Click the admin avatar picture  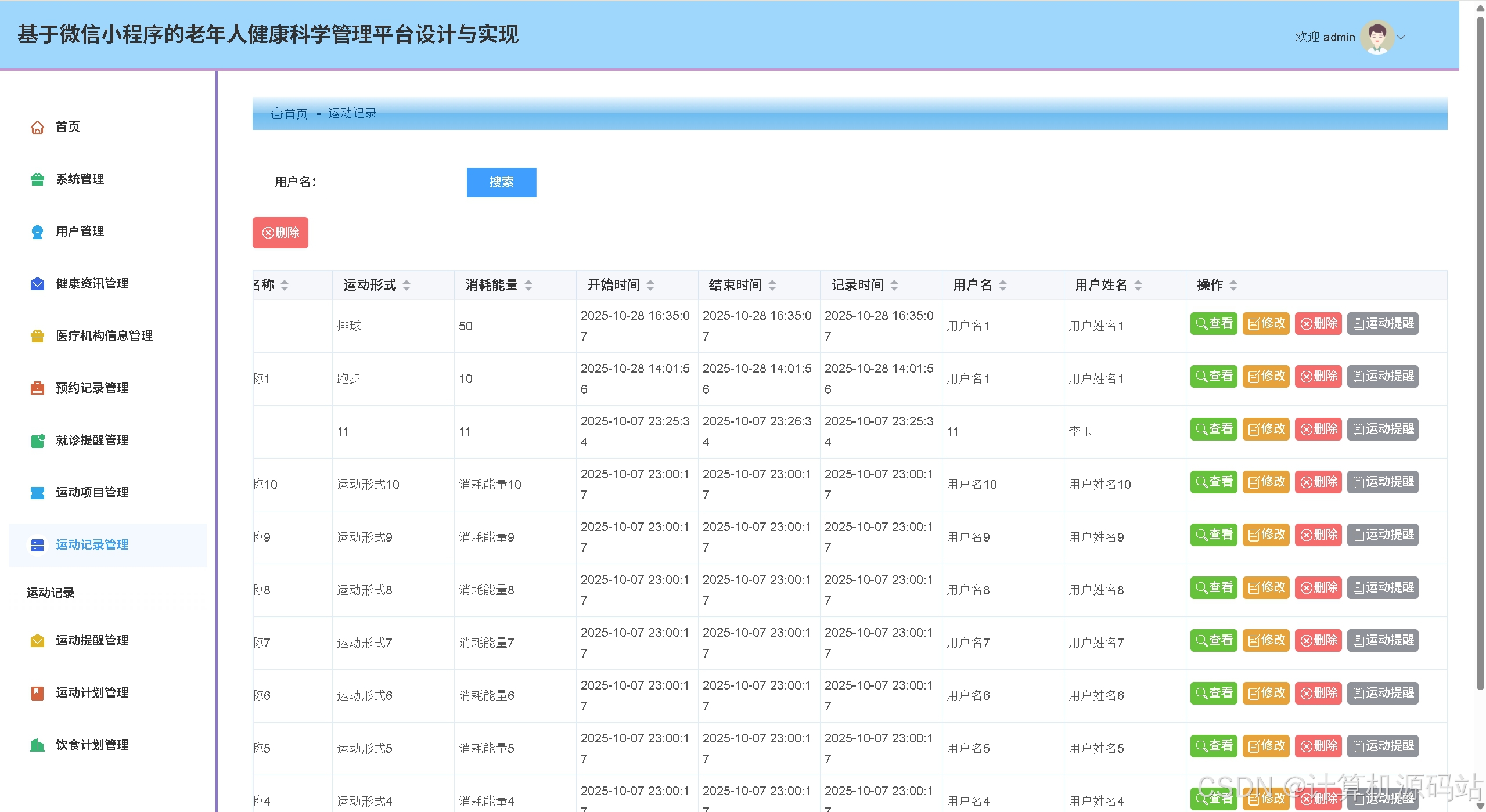[x=1377, y=37]
